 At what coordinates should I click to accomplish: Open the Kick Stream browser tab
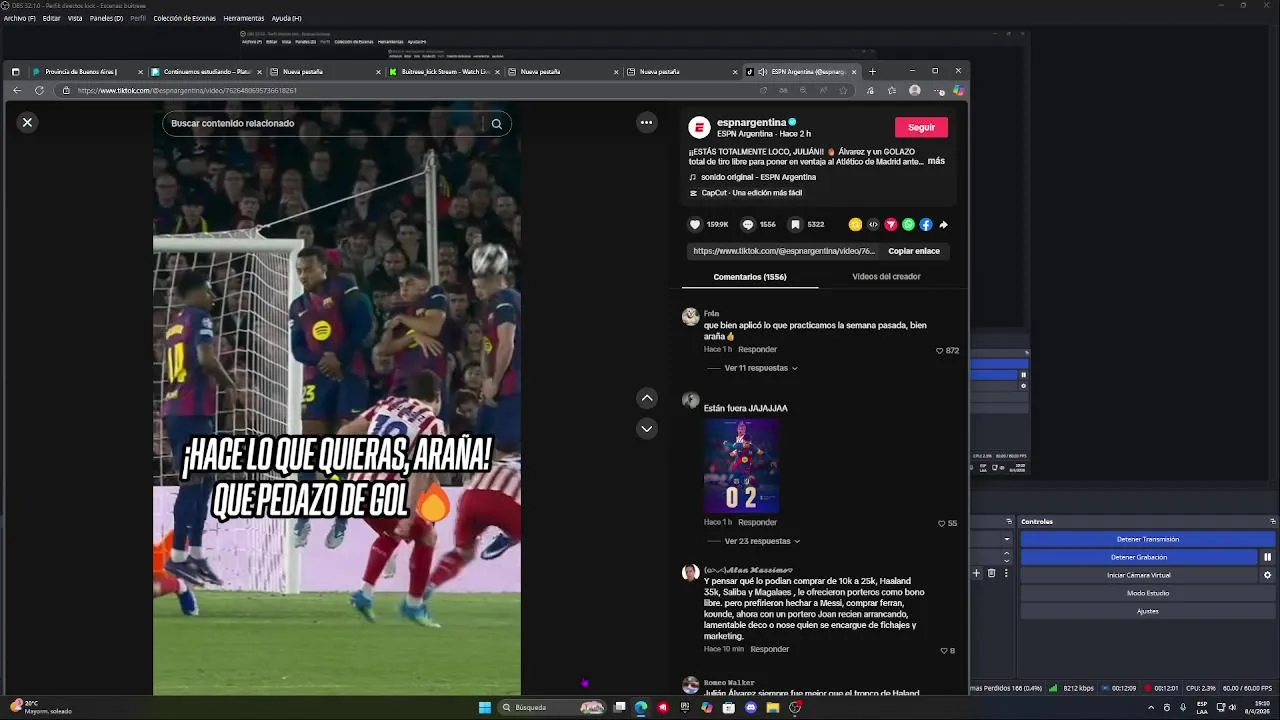coord(444,72)
